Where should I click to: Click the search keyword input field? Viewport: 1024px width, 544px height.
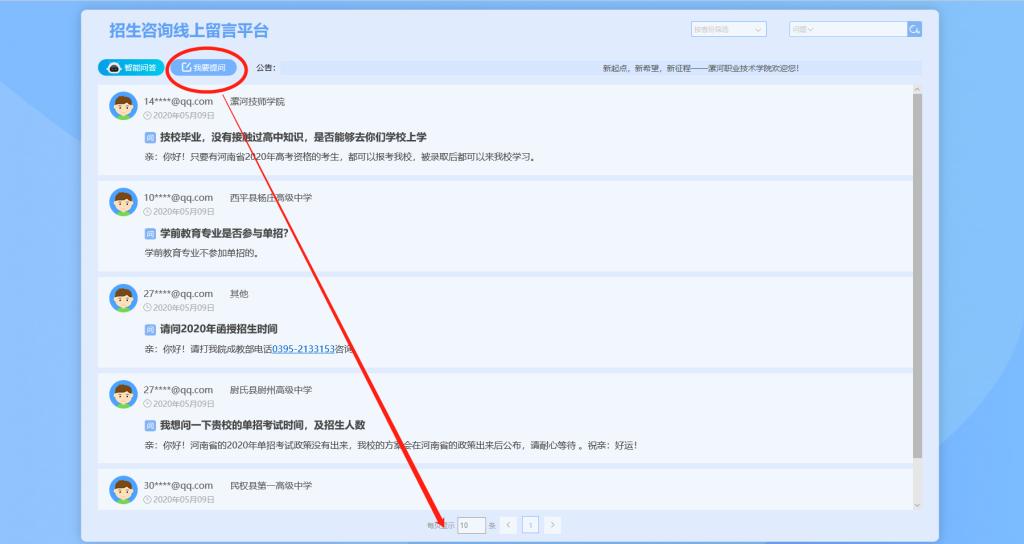tap(860, 30)
